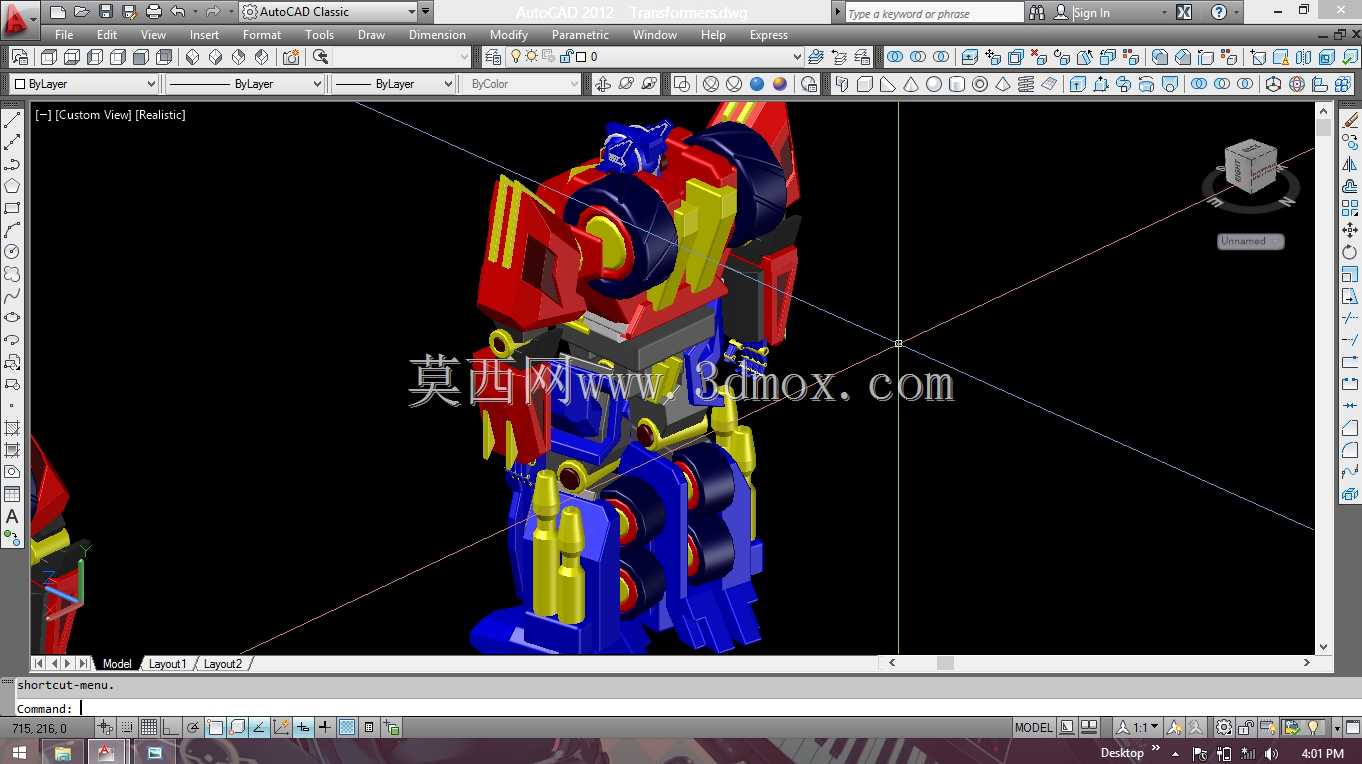
Task: Open the ByLayer lineweight dropdown
Action: pyautogui.click(x=394, y=84)
